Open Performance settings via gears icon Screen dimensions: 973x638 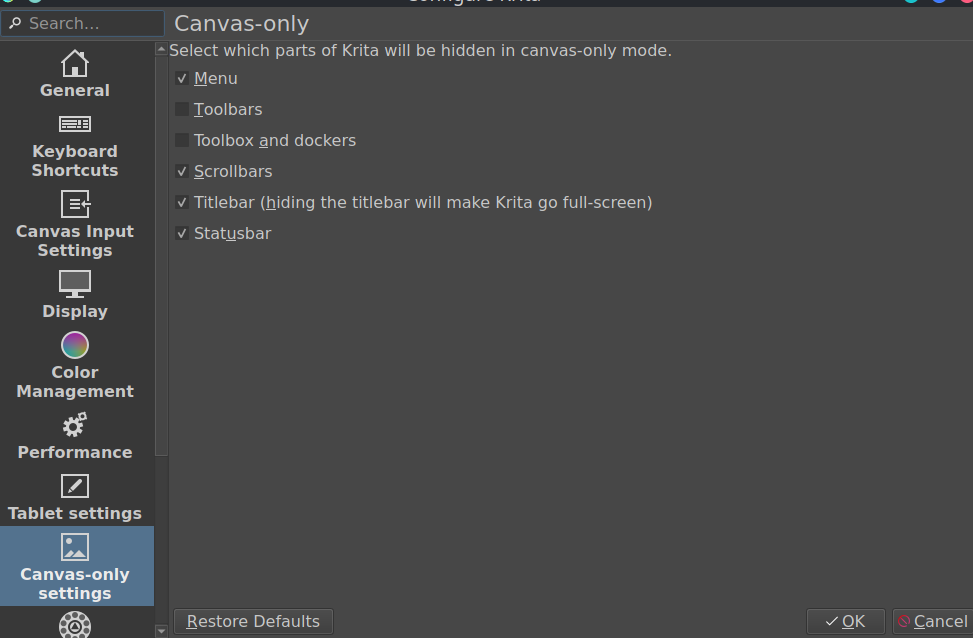(75, 425)
